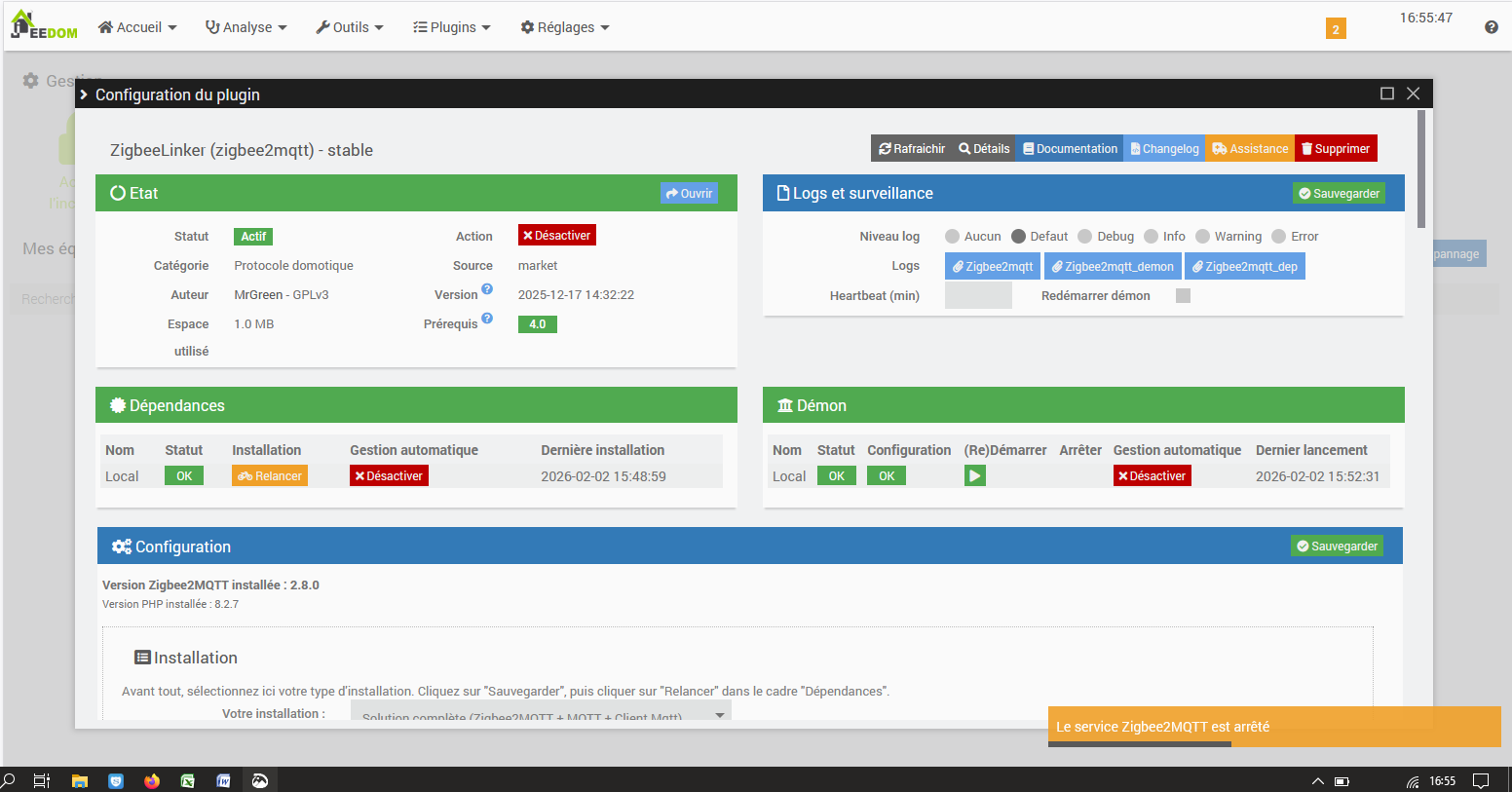Open the help question mark icon
Image resolution: width=1512 pixels, height=792 pixels.
pos(1491,27)
